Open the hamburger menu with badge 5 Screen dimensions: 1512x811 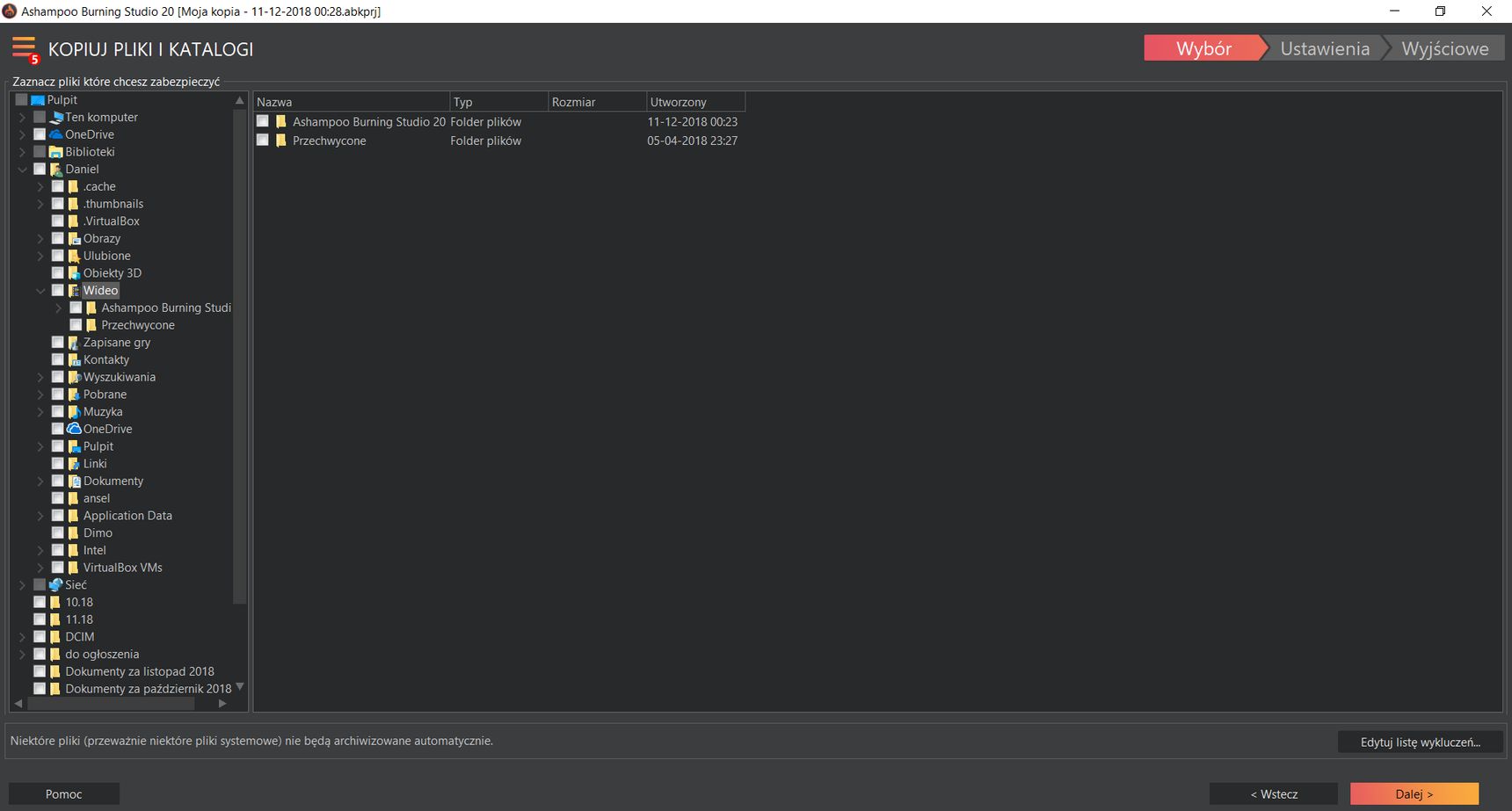25,49
